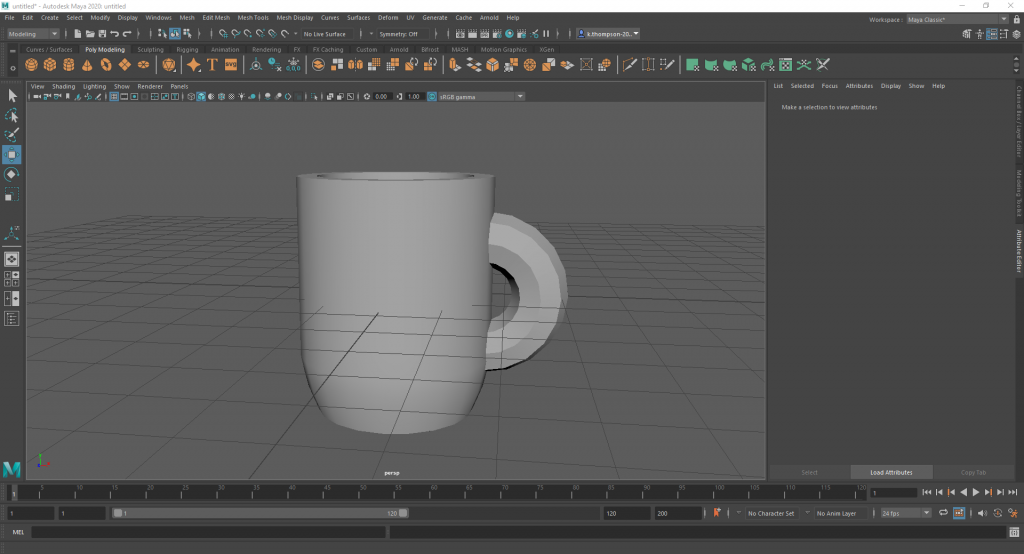Click the polygon Type text tool icon
The image size is (1024, 554).
pos(213,65)
